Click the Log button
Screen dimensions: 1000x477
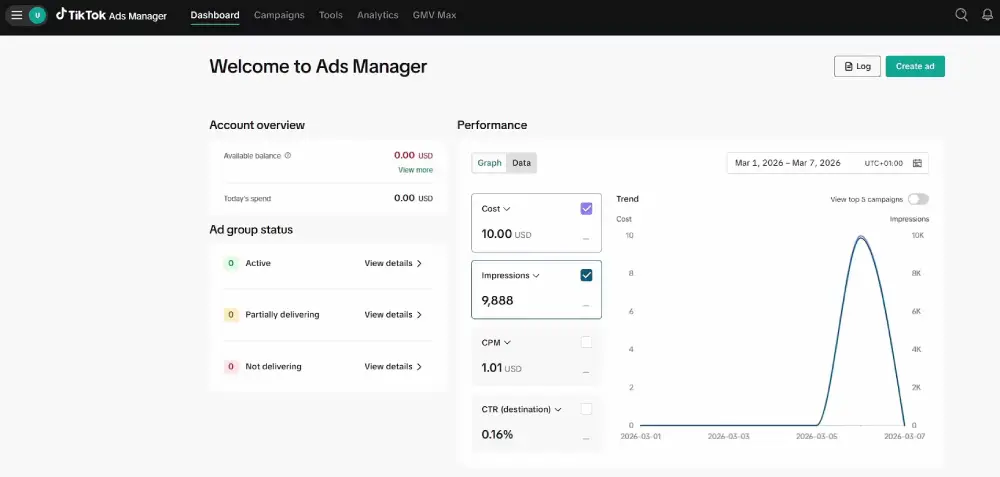857,66
